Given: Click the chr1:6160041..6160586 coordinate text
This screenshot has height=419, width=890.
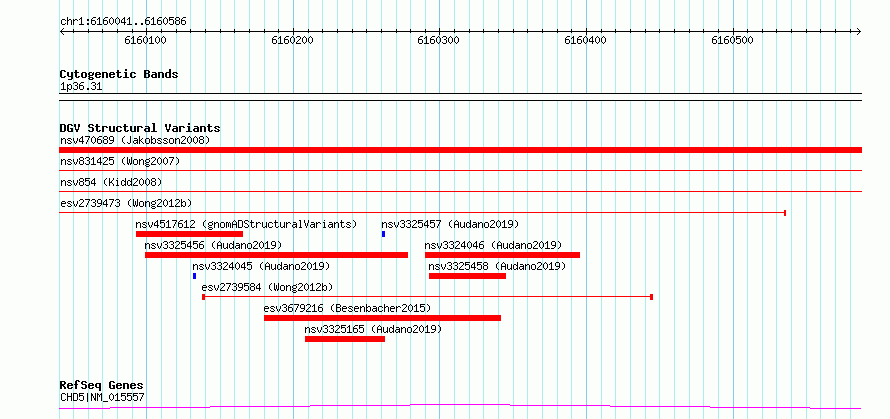Looking at the screenshot, I should pos(123,22).
